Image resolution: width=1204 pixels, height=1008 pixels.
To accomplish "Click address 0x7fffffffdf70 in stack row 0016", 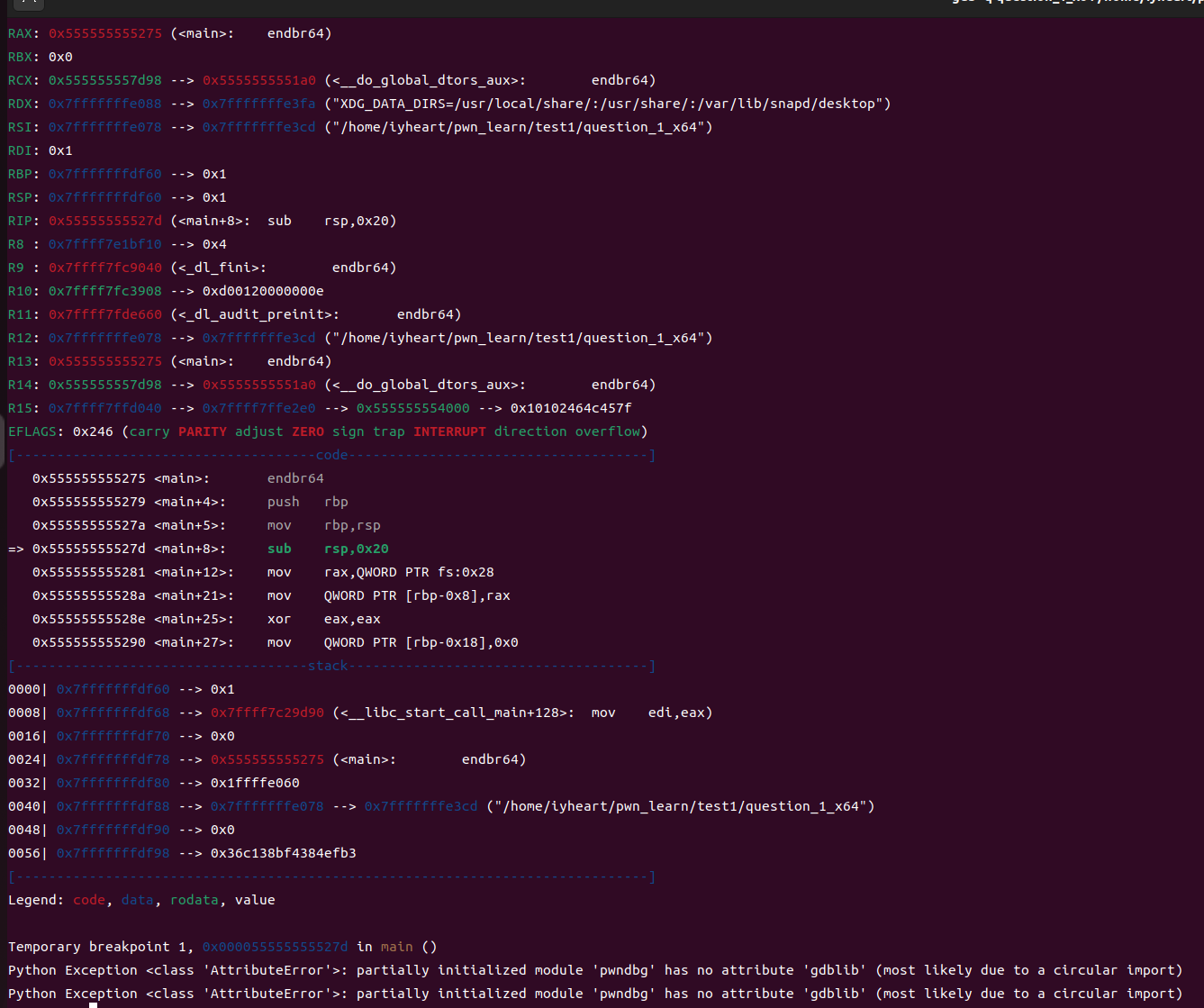I will click(113, 736).
